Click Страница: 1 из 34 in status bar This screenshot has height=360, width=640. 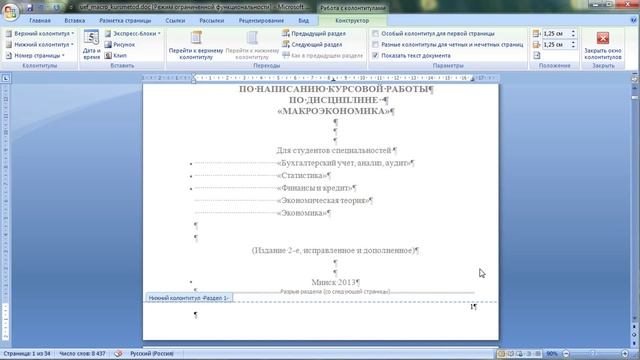[27, 353]
